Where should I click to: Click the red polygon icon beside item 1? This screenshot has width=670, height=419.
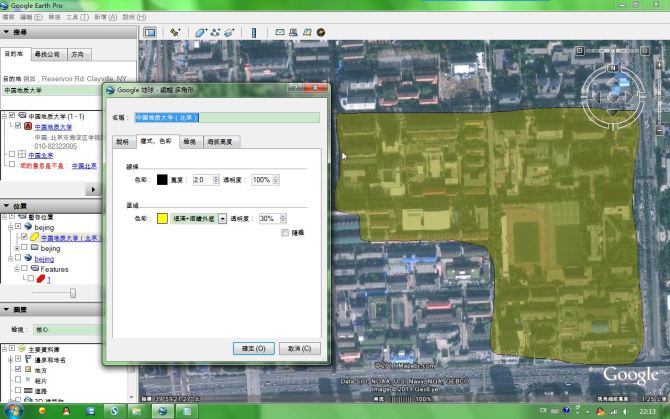(x=41, y=279)
